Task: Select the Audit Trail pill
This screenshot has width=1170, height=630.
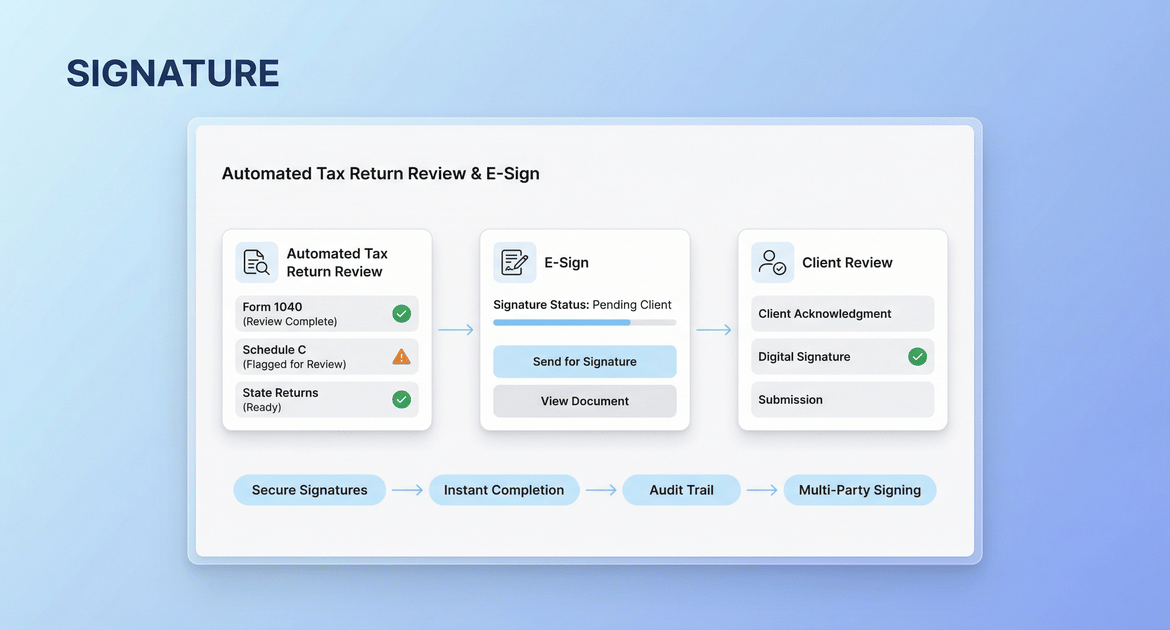Action: click(682, 490)
